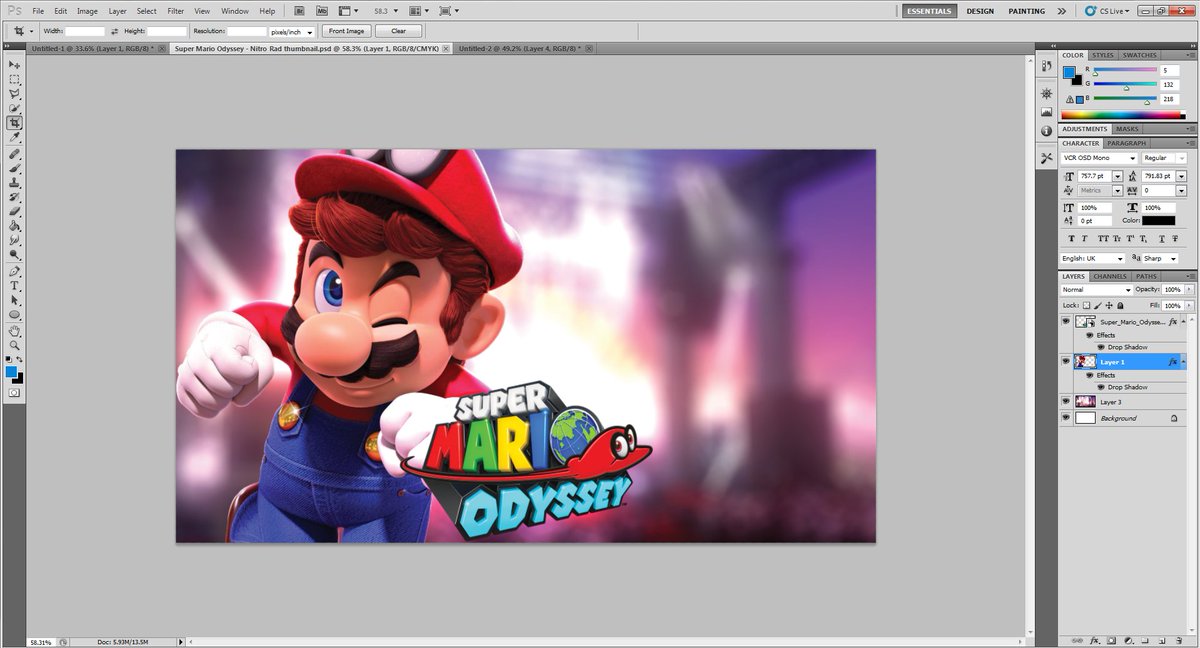Expand the pixels/inch resolution unit dropdown

(293, 31)
